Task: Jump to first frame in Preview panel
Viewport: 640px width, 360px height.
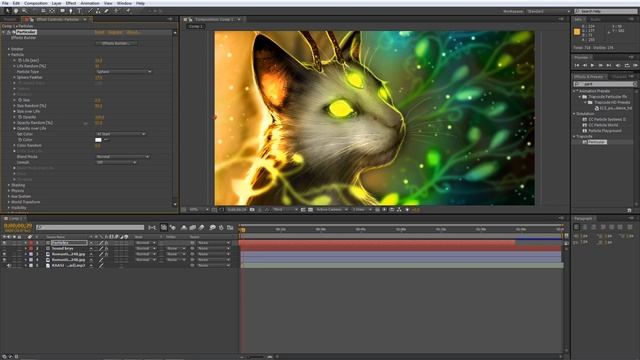Action: (577, 65)
